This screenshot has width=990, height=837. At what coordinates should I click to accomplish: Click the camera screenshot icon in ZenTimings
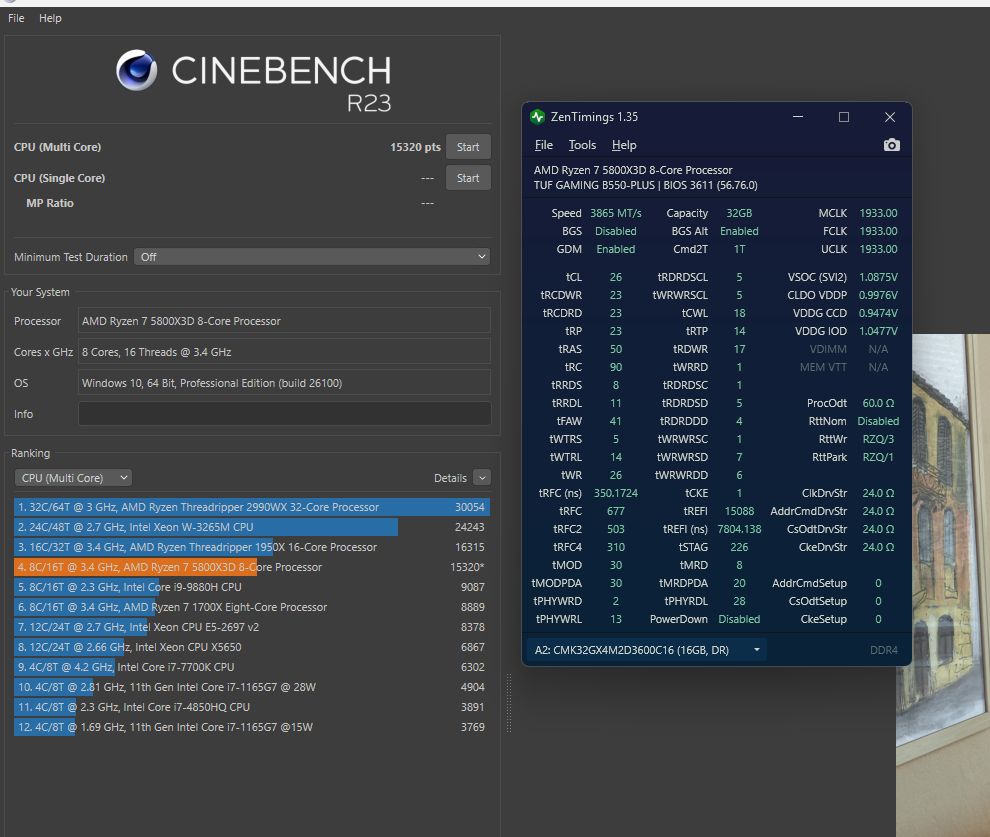coord(891,144)
